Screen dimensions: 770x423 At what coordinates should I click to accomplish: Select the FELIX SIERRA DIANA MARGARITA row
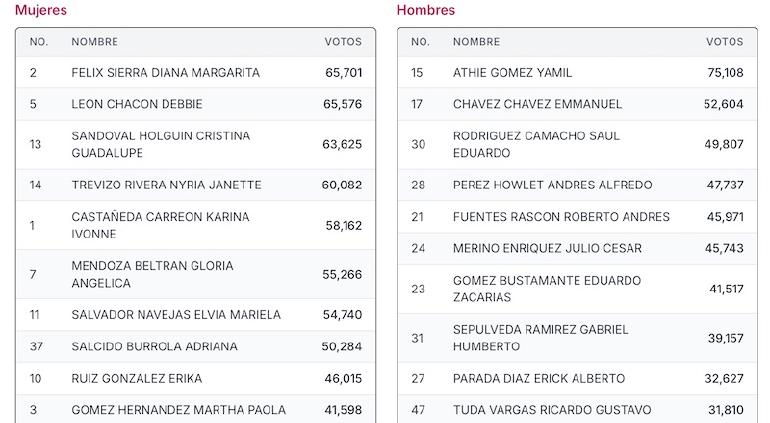[x=195, y=73]
